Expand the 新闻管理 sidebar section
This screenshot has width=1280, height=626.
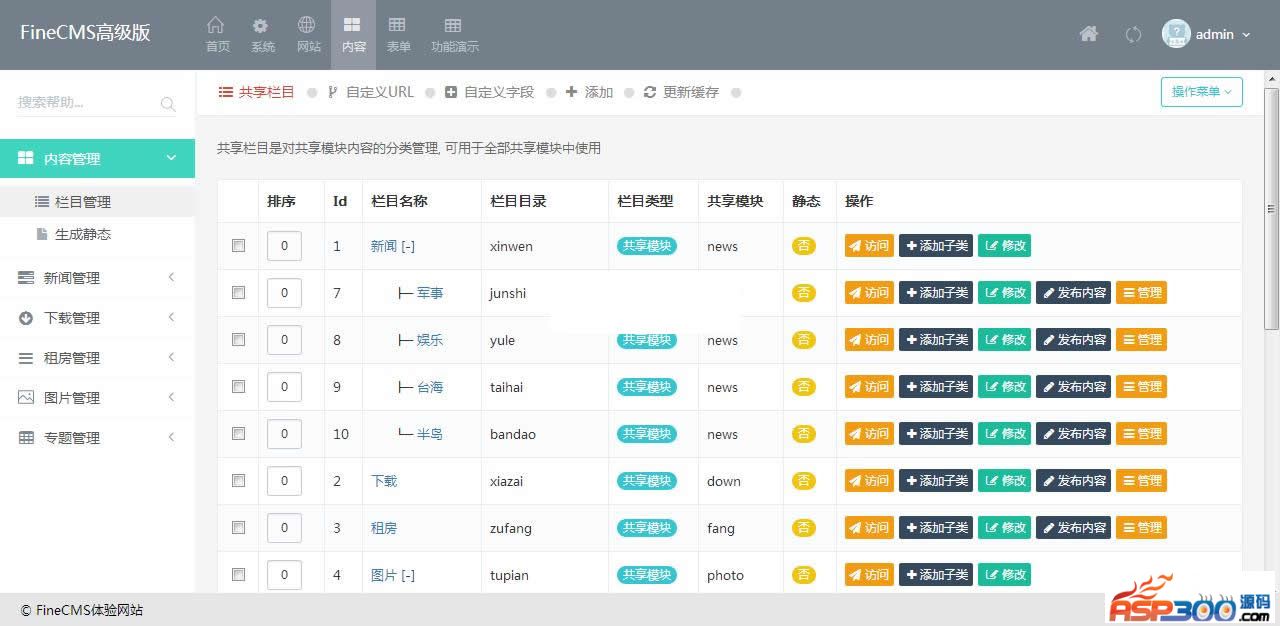point(97,278)
